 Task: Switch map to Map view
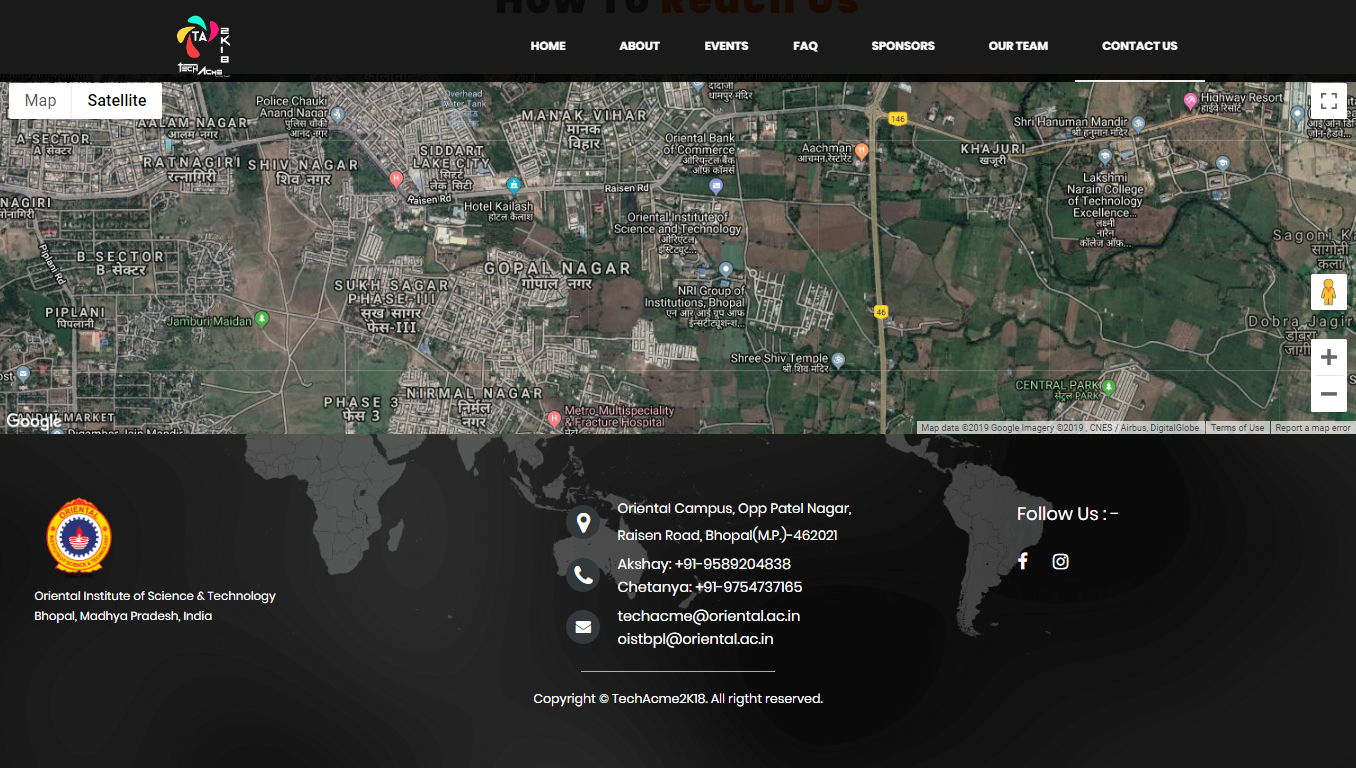41,101
